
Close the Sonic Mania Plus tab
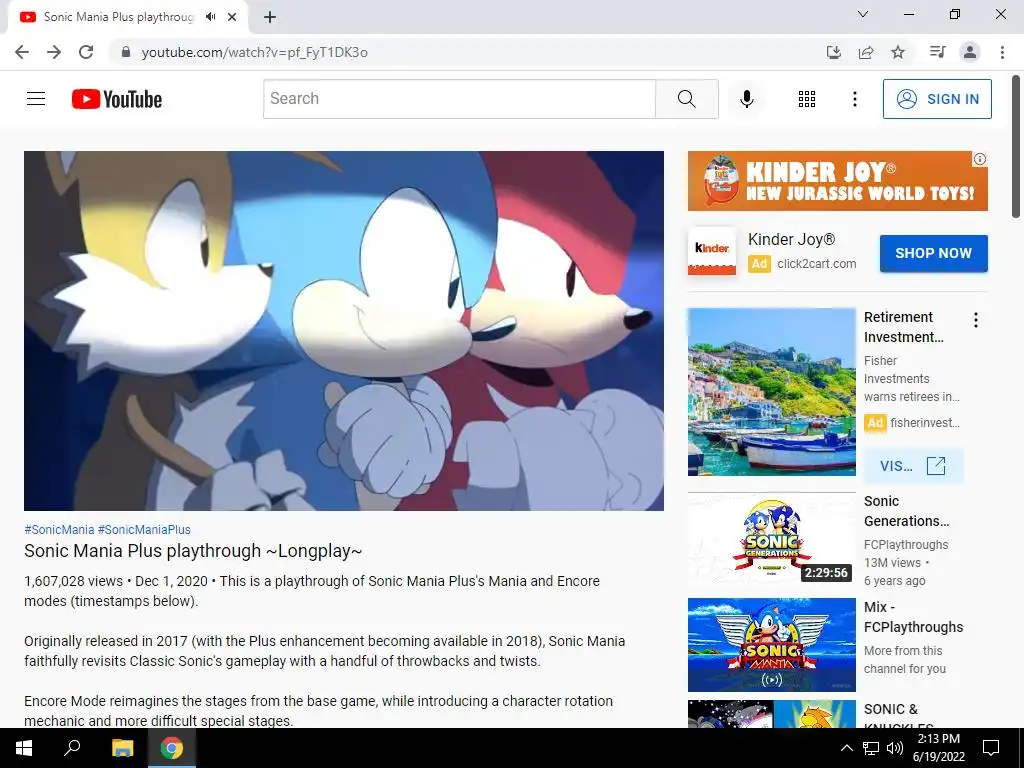(232, 17)
